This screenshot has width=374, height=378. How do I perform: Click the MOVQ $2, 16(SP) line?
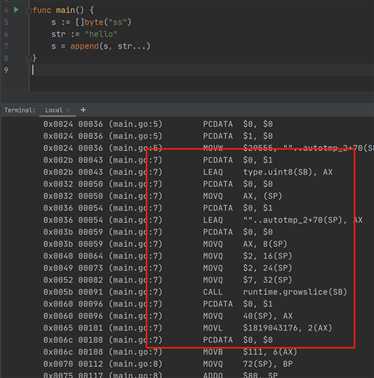click(168, 256)
